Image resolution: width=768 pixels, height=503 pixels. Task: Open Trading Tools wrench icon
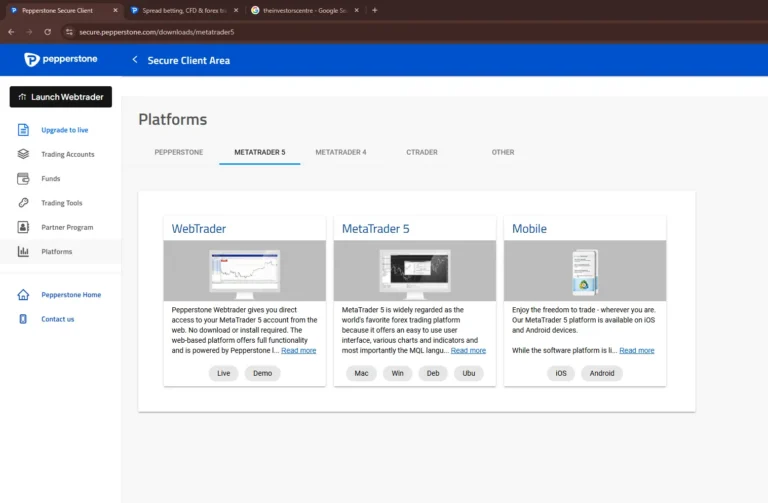click(x=23, y=203)
